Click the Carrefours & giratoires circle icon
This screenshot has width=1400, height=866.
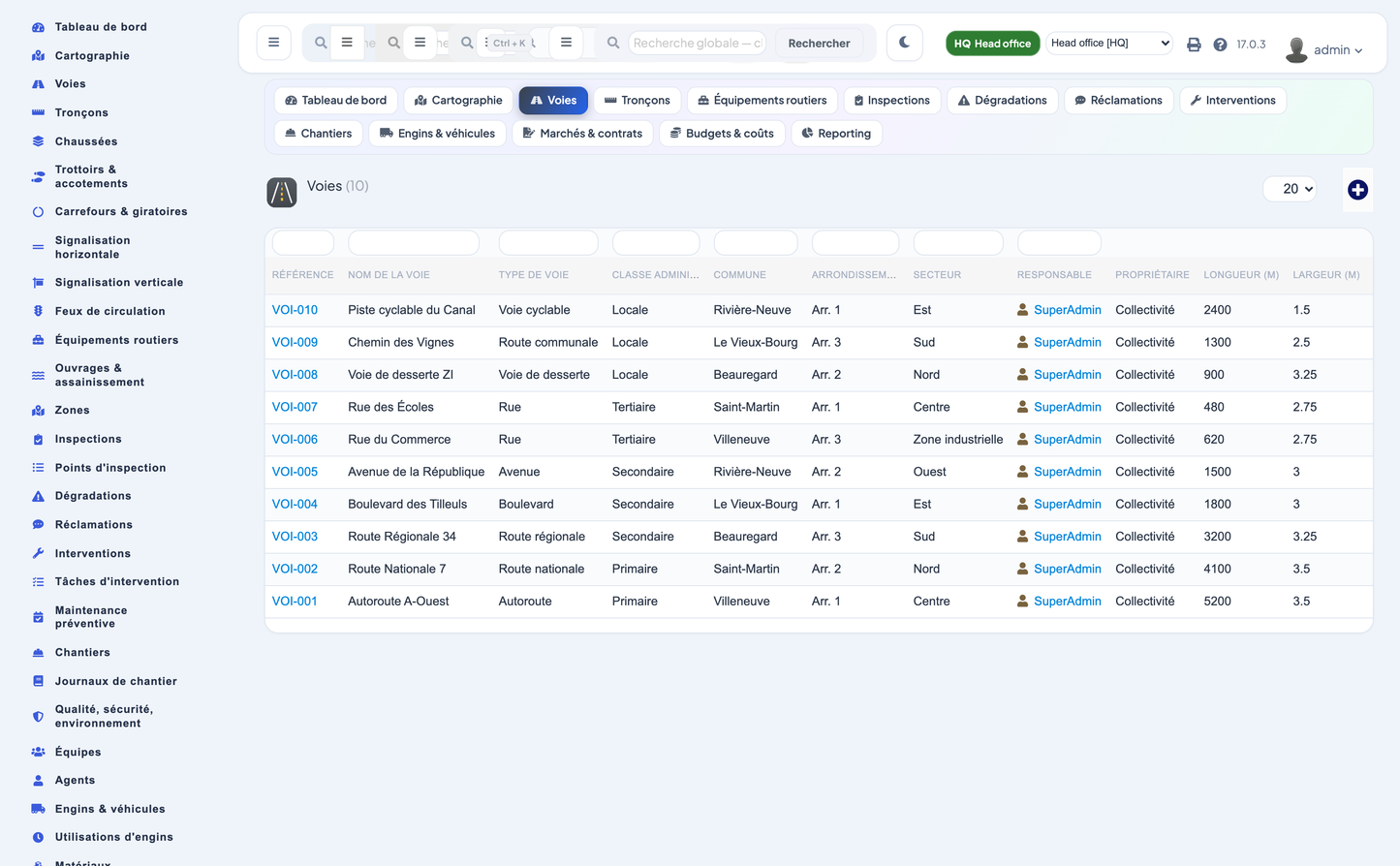coord(38,211)
